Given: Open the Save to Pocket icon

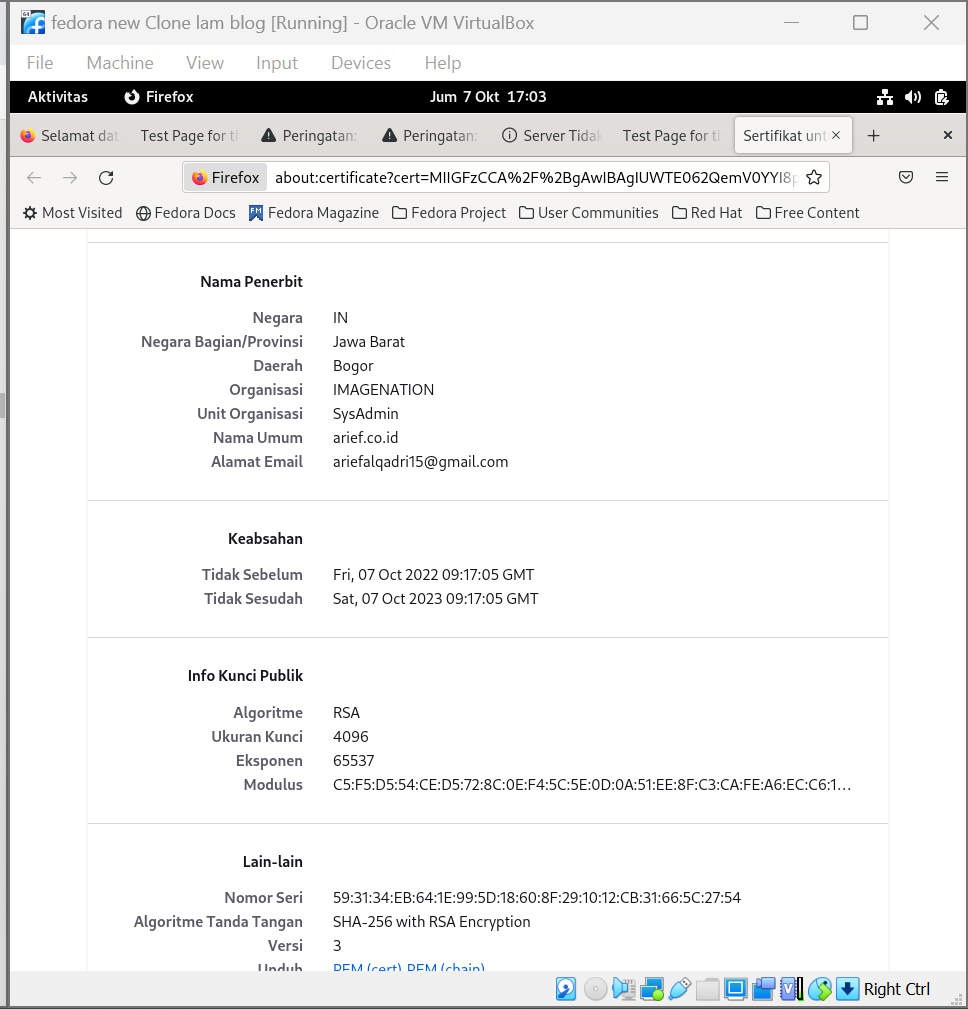Looking at the screenshot, I should click(x=906, y=177).
